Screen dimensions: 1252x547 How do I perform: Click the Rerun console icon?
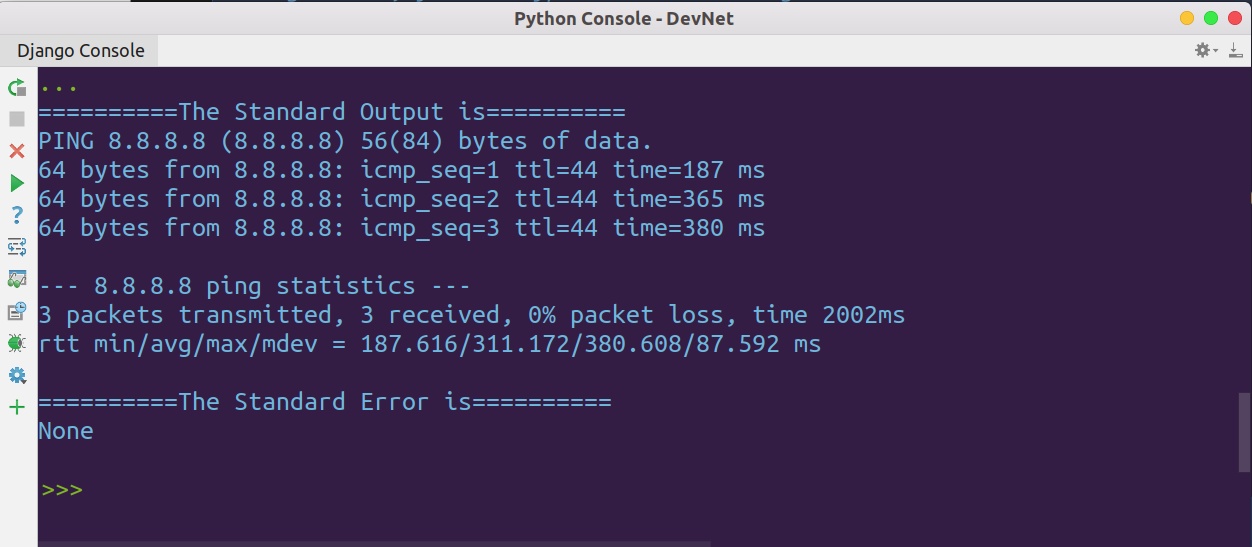click(16, 88)
